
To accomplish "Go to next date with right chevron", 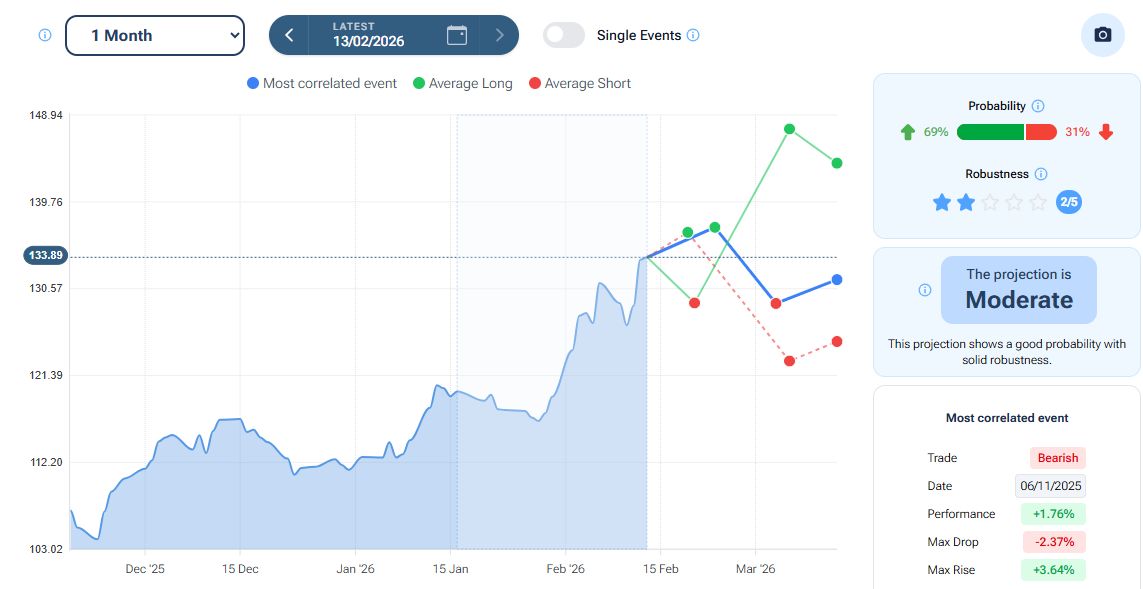I will (x=500, y=35).
